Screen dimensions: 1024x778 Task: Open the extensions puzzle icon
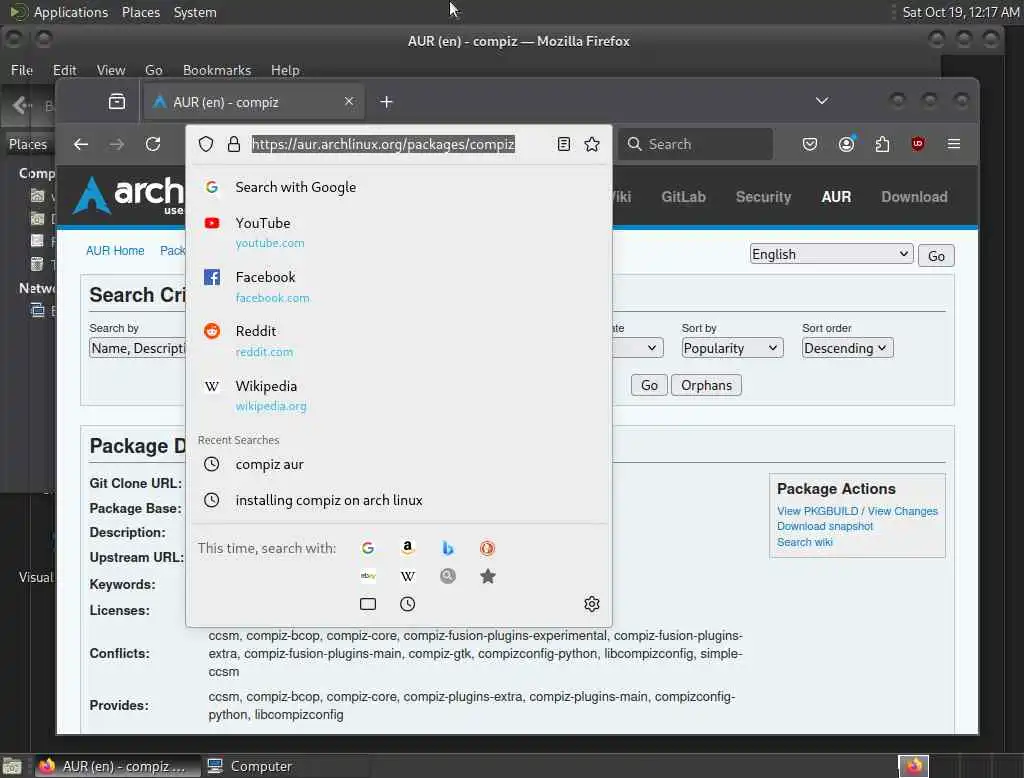(882, 144)
